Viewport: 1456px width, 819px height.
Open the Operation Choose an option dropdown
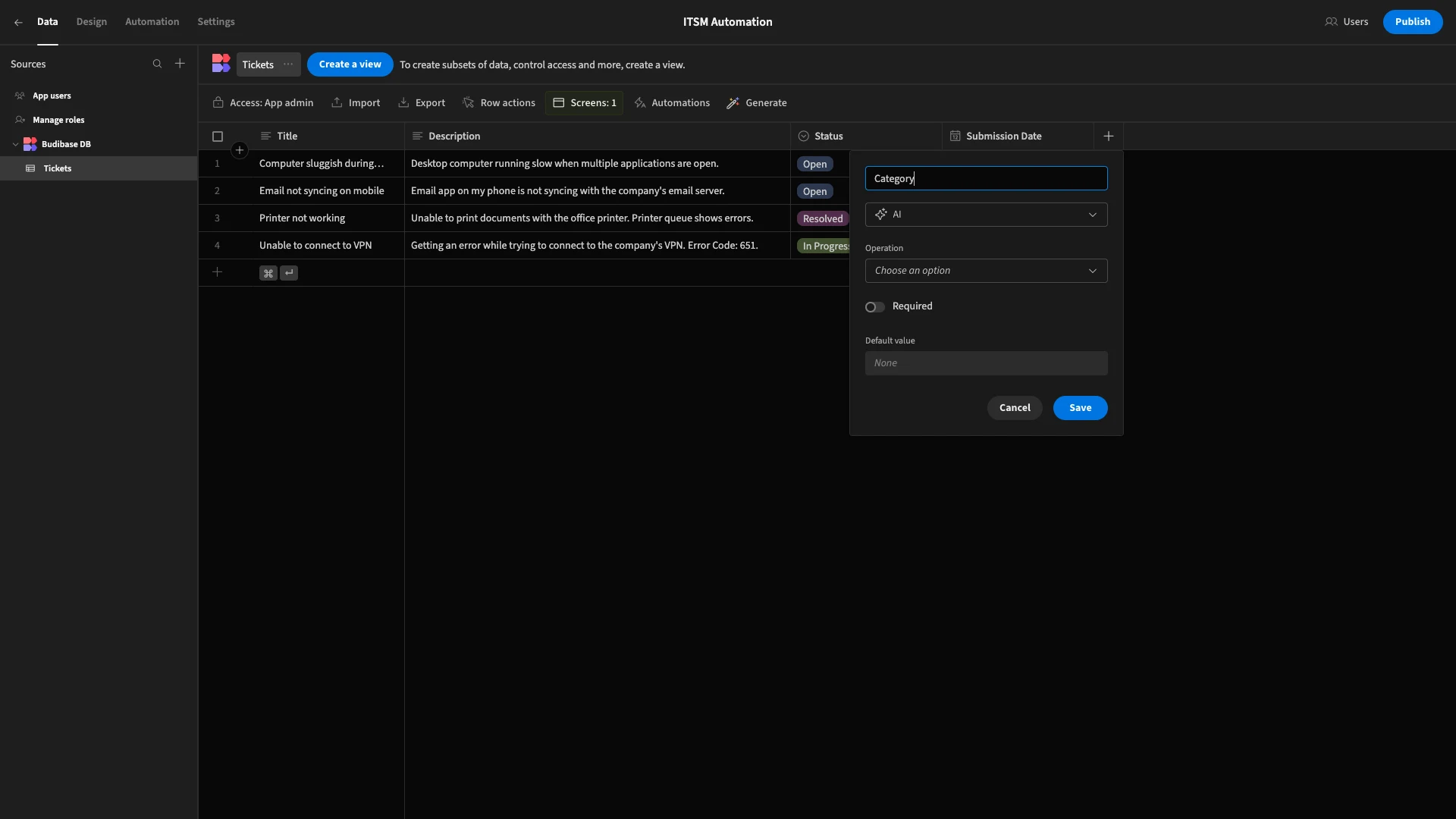coord(986,271)
